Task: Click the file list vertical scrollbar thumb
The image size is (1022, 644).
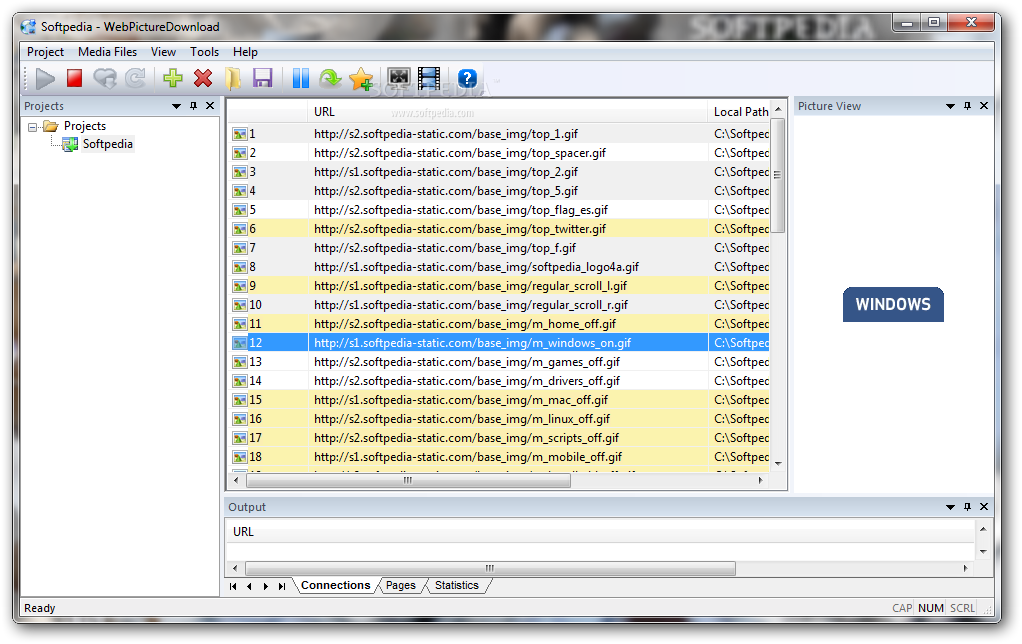Action: [778, 175]
